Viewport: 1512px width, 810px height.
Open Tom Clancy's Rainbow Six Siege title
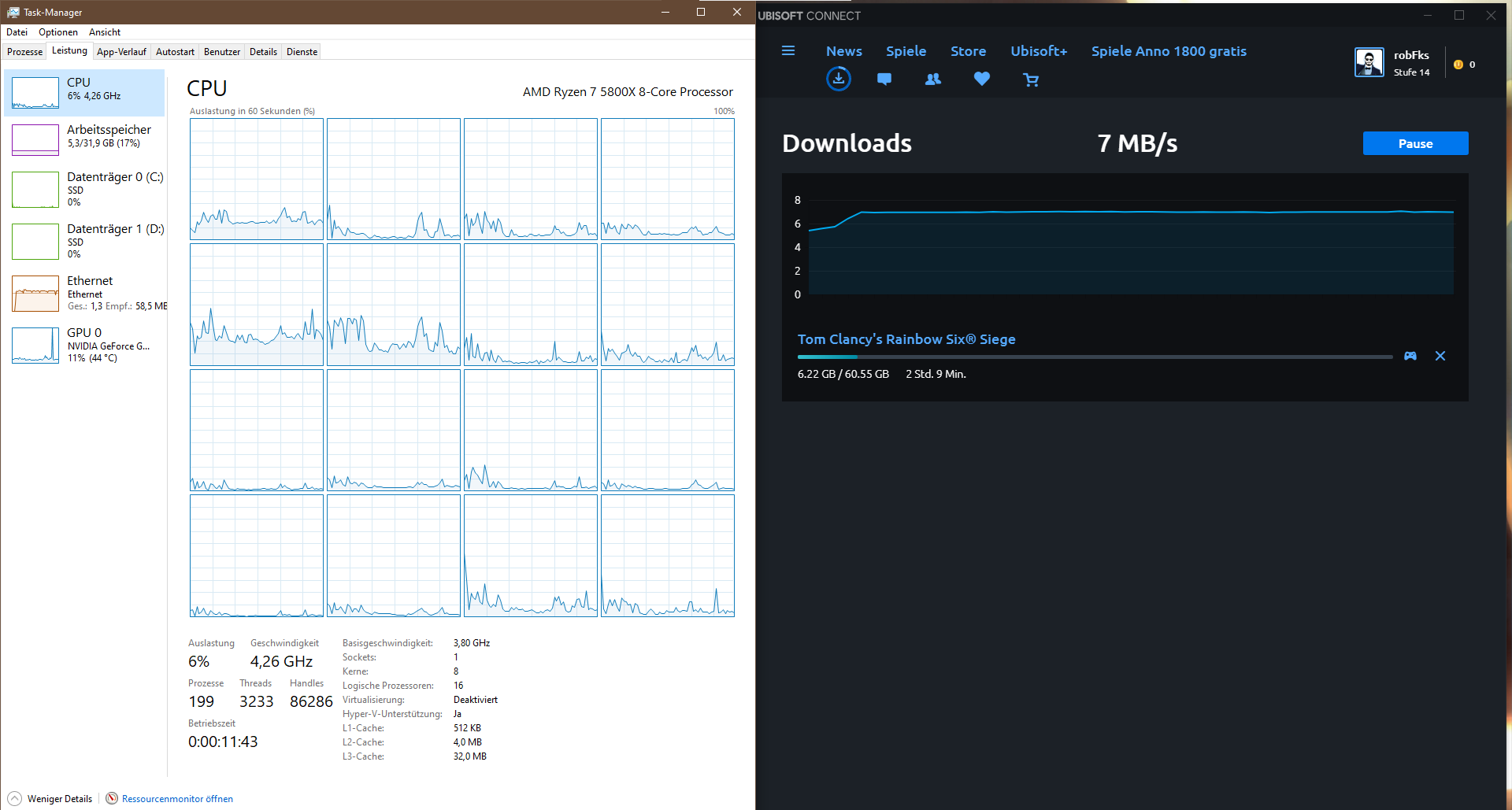pos(906,339)
